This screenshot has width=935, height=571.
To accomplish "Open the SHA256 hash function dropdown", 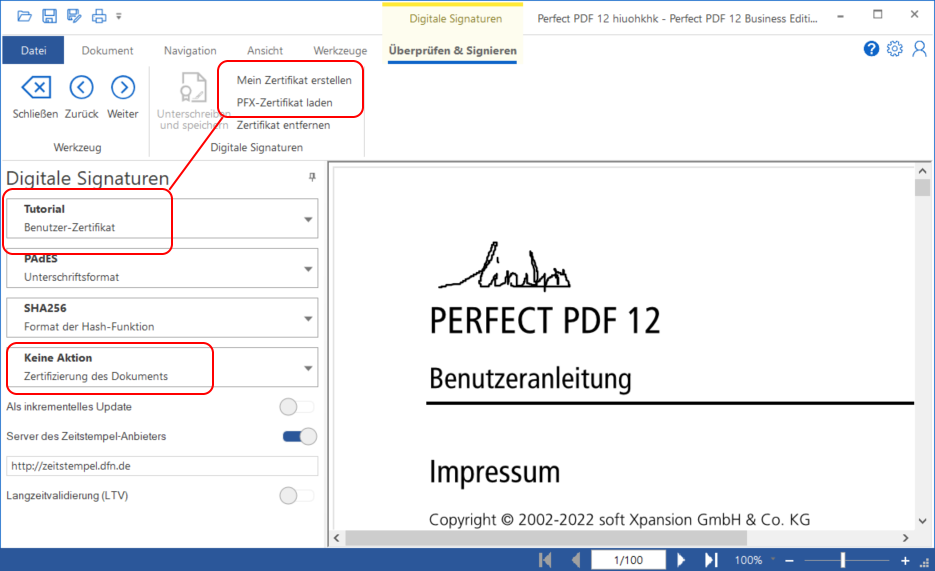I will [x=307, y=318].
